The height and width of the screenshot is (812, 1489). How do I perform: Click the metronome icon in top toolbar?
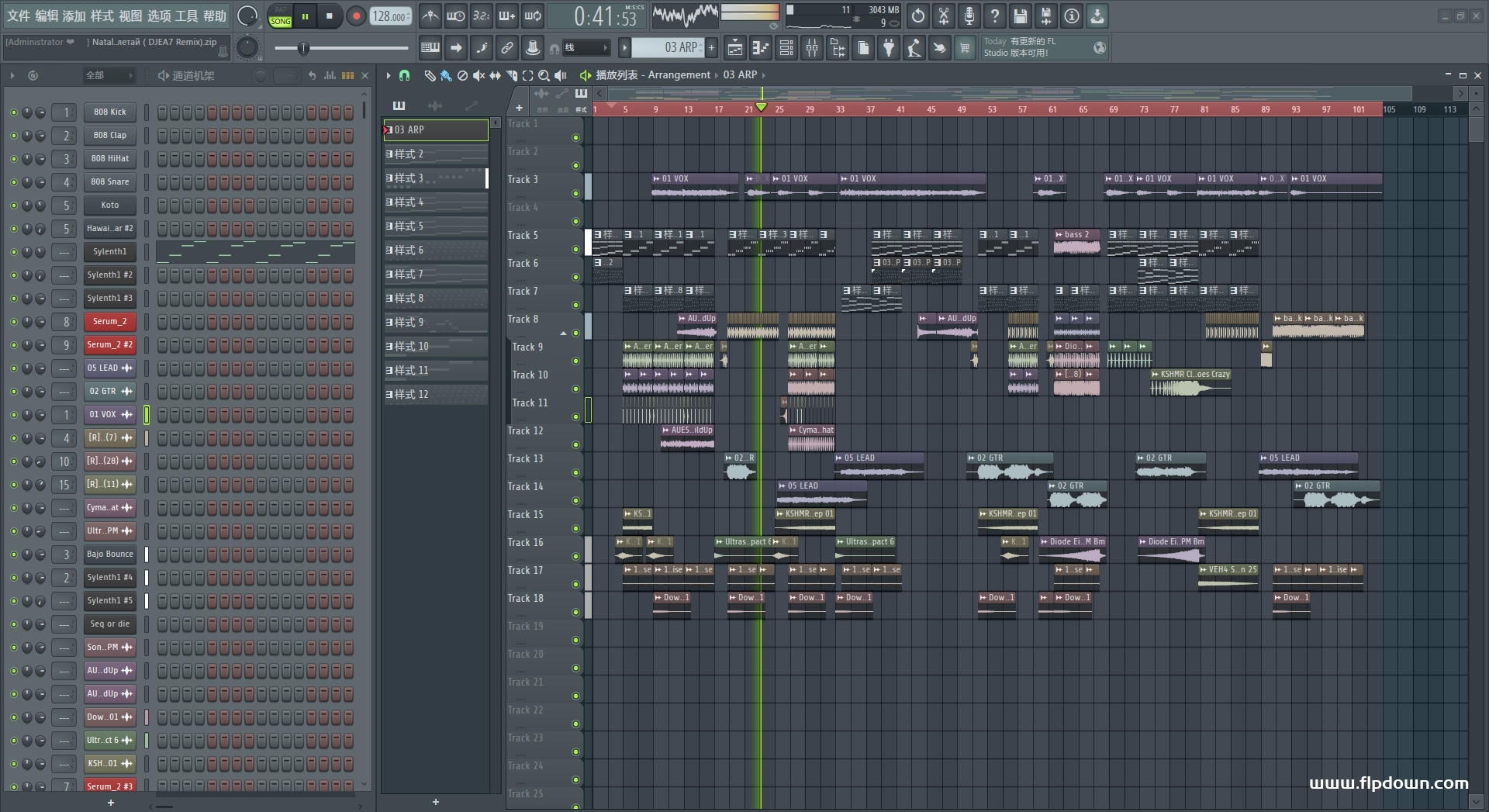click(x=430, y=16)
